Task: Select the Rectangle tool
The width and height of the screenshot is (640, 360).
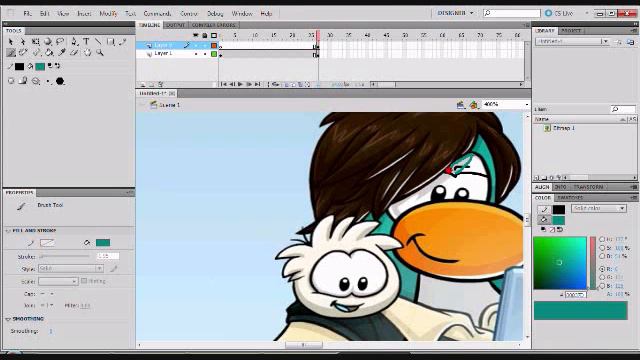Action: click(111, 42)
